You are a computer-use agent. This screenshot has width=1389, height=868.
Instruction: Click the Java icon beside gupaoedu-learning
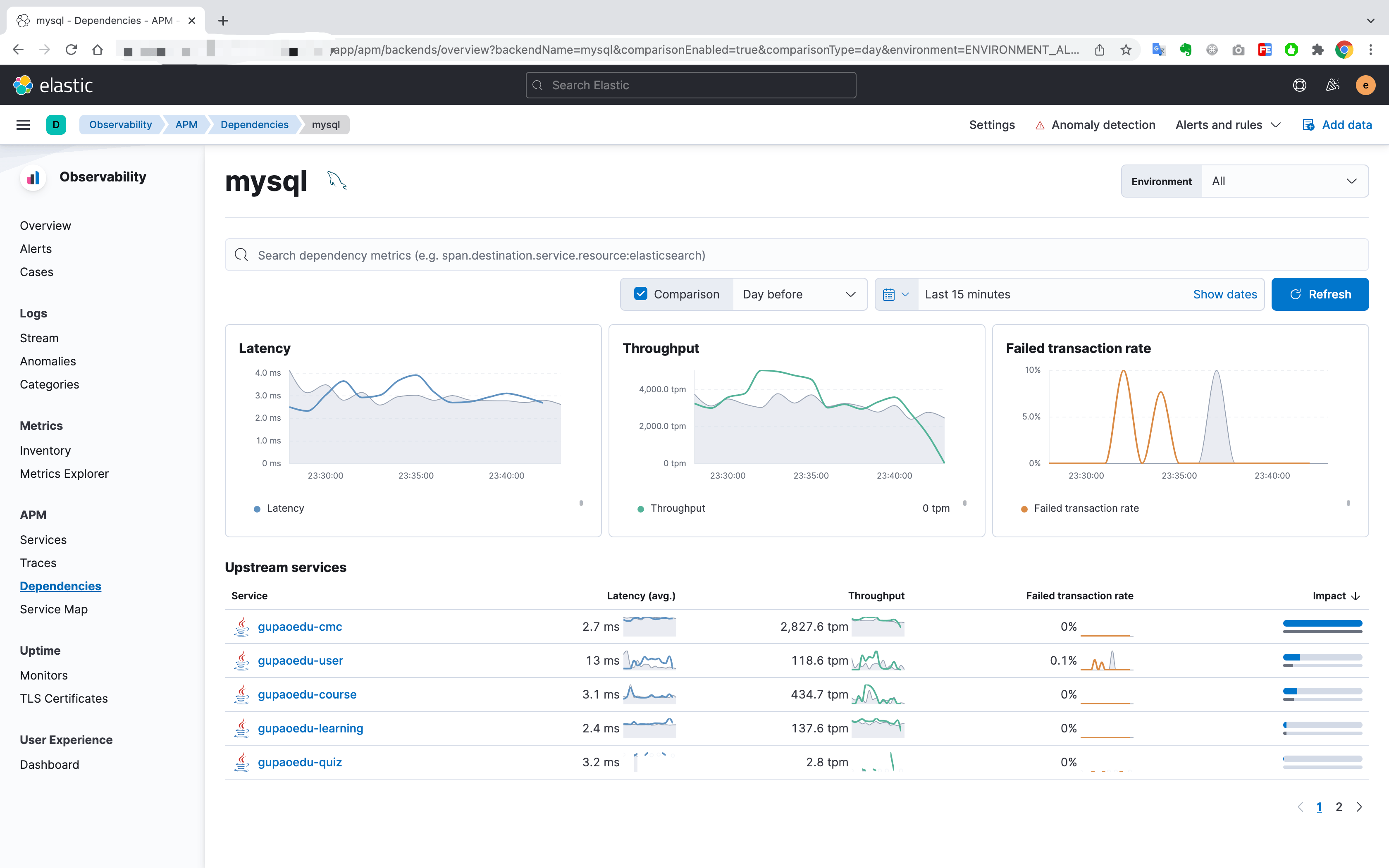point(242,728)
